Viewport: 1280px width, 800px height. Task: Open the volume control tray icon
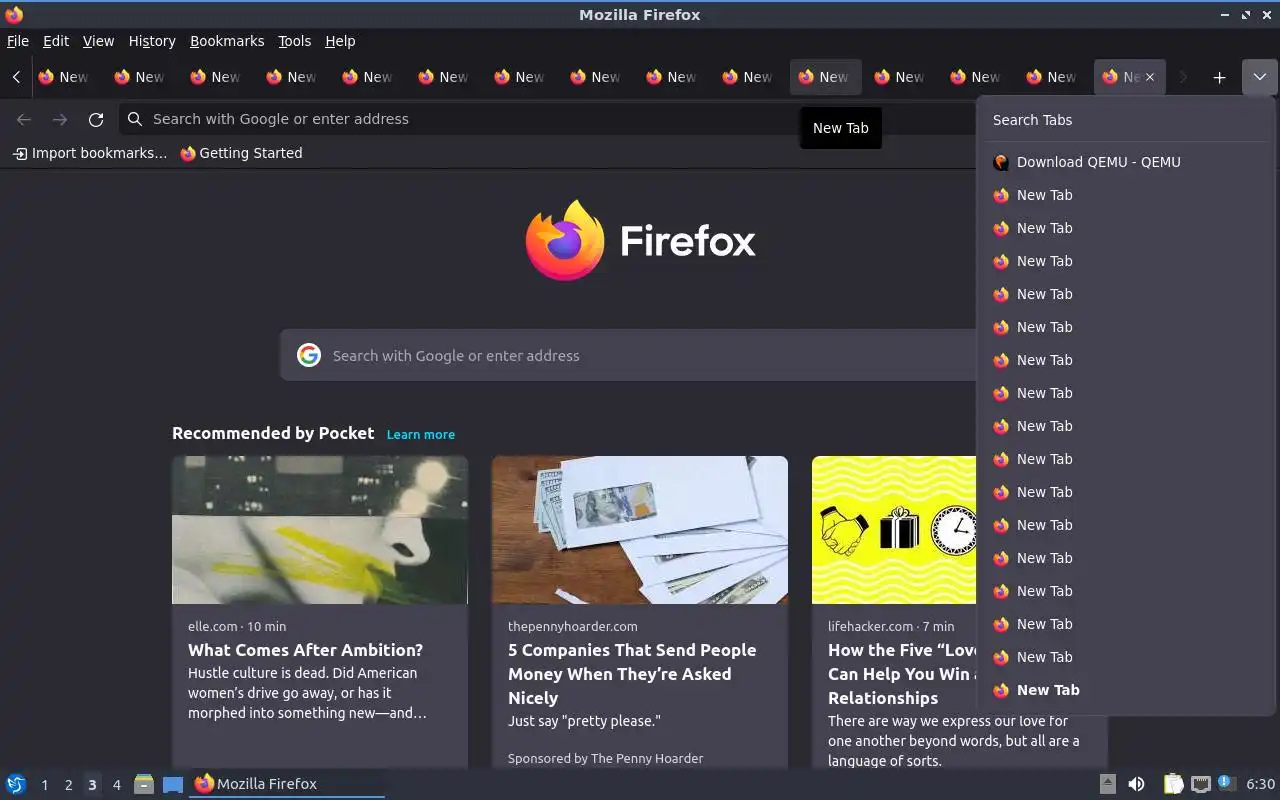coord(1137,784)
